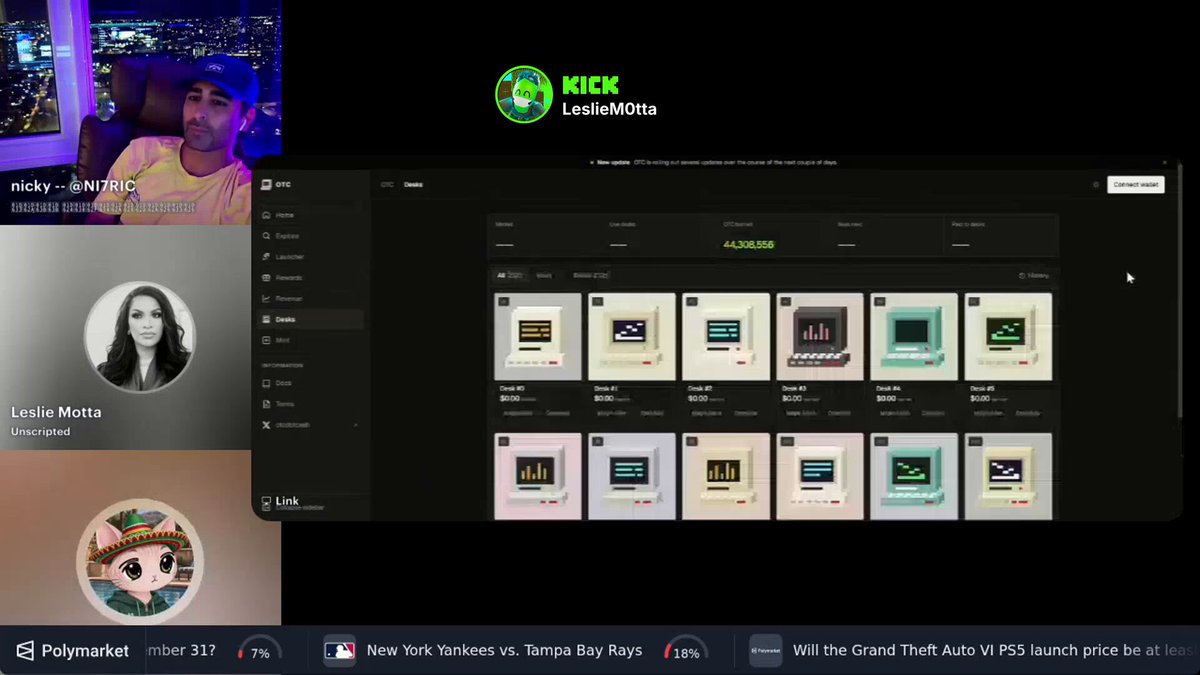Image resolution: width=1200 pixels, height=675 pixels.
Task: Open the Desk #0 thumbnail
Action: pos(538,336)
